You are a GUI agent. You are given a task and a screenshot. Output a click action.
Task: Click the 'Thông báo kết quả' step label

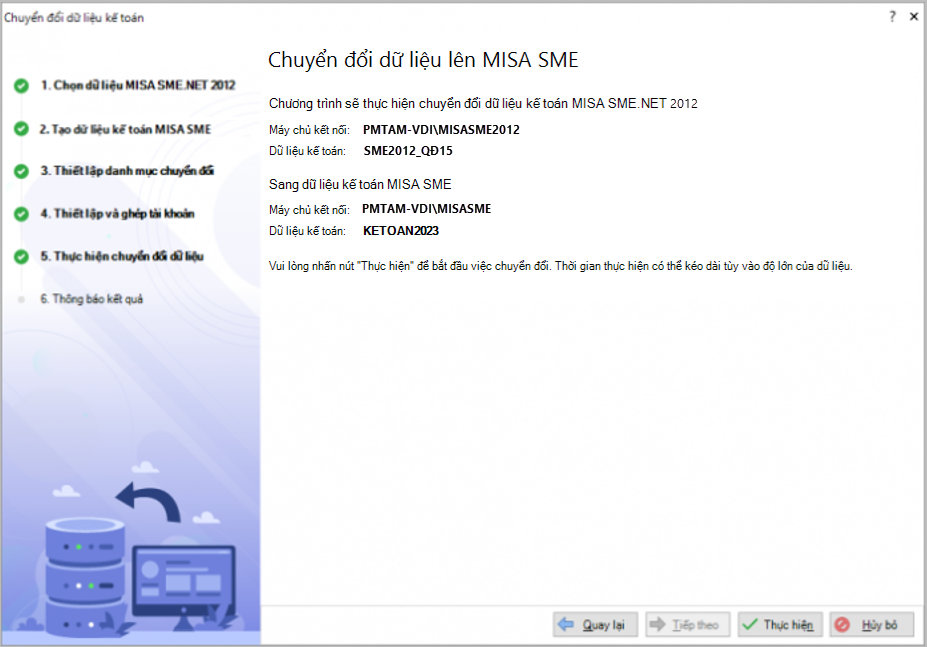pyautogui.click(x=91, y=299)
